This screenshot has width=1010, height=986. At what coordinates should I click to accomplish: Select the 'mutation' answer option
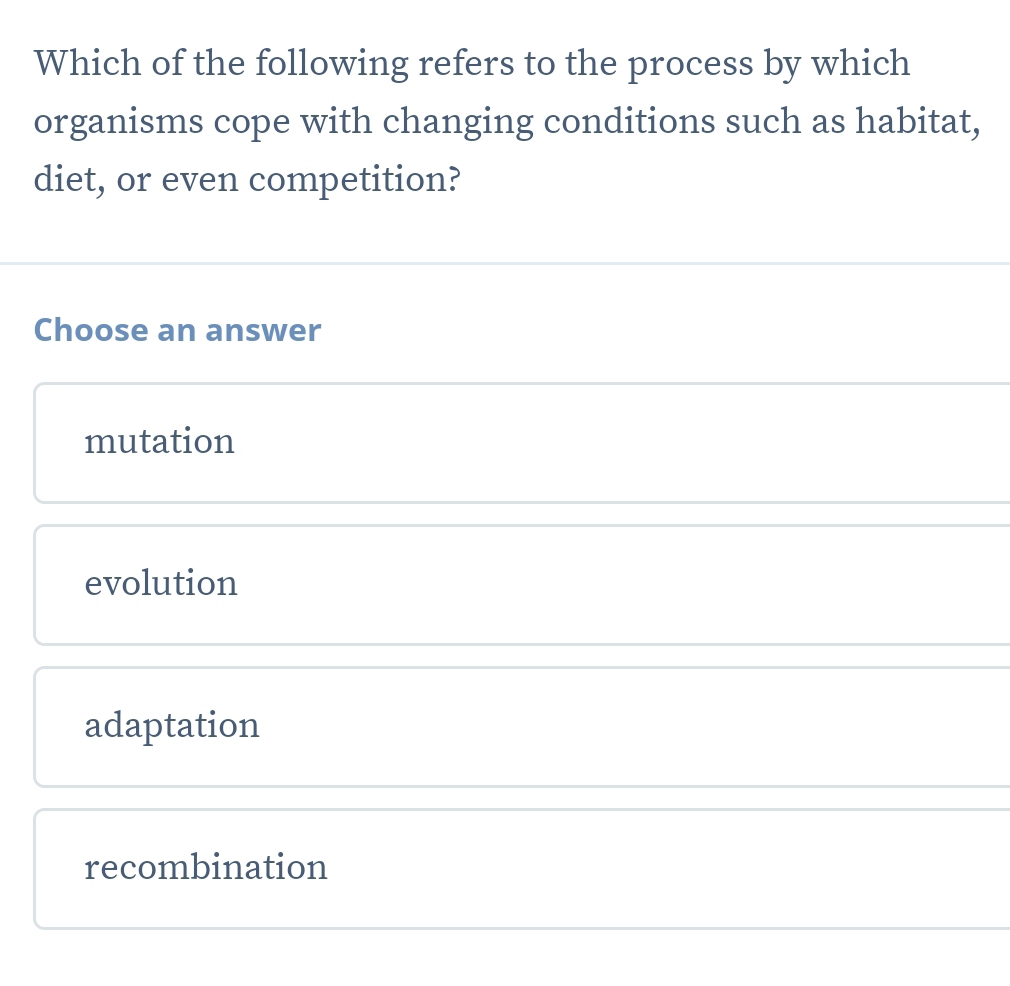tap(520, 442)
